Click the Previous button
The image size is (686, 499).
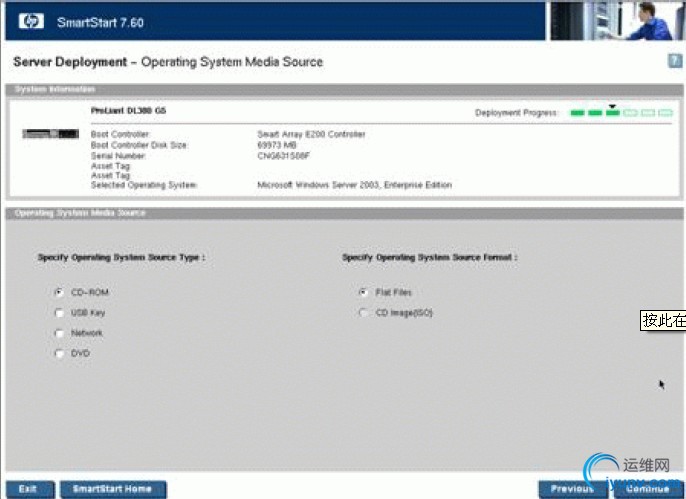[572, 489]
